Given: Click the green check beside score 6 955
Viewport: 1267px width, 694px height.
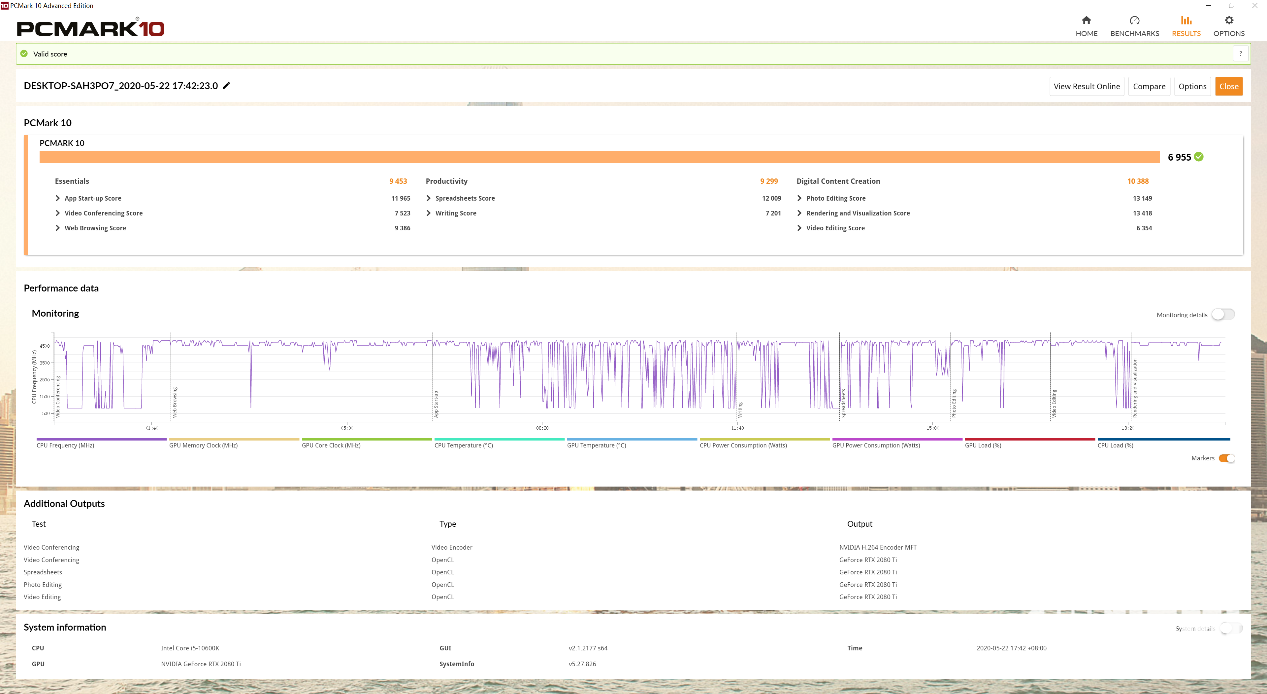Looking at the screenshot, I should pyautogui.click(x=1198, y=157).
